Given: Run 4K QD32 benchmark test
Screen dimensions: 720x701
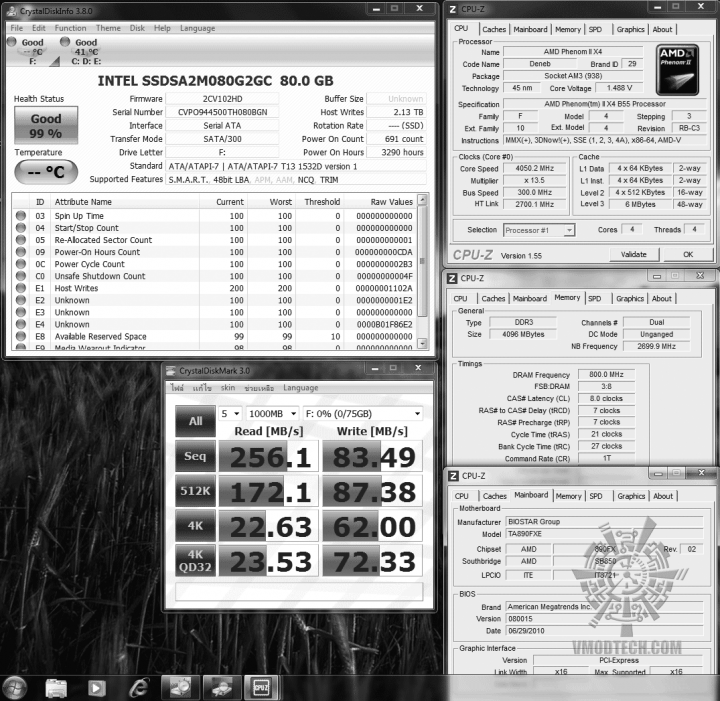Looking at the screenshot, I should click(195, 561).
